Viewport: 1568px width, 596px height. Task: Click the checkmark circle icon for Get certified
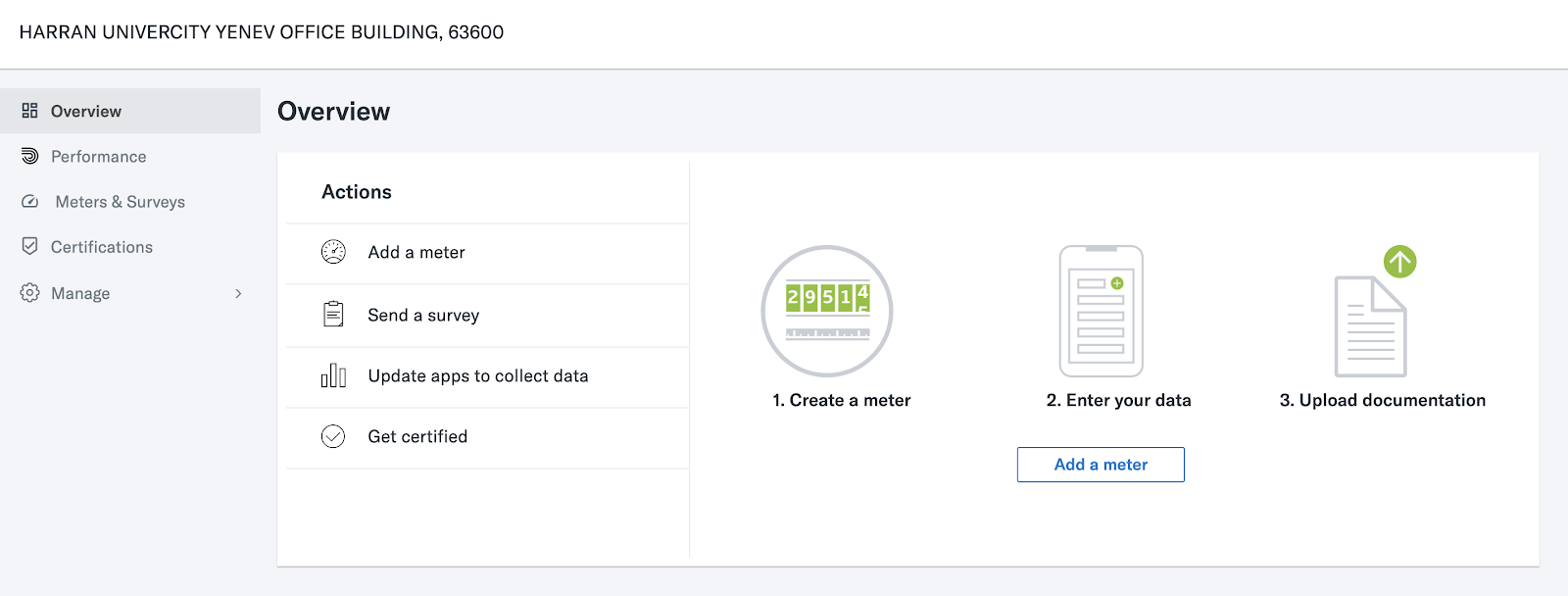click(x=333, y=436)
